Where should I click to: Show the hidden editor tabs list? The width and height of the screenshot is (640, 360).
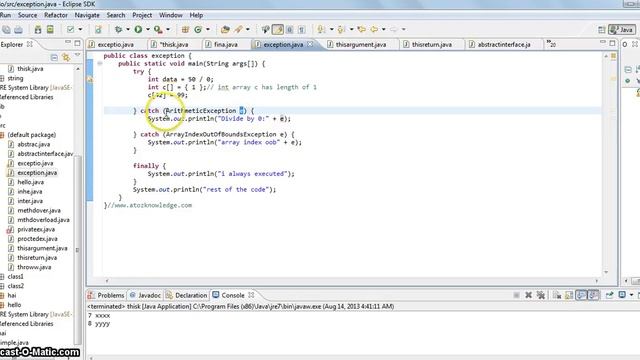click(551, 44)
